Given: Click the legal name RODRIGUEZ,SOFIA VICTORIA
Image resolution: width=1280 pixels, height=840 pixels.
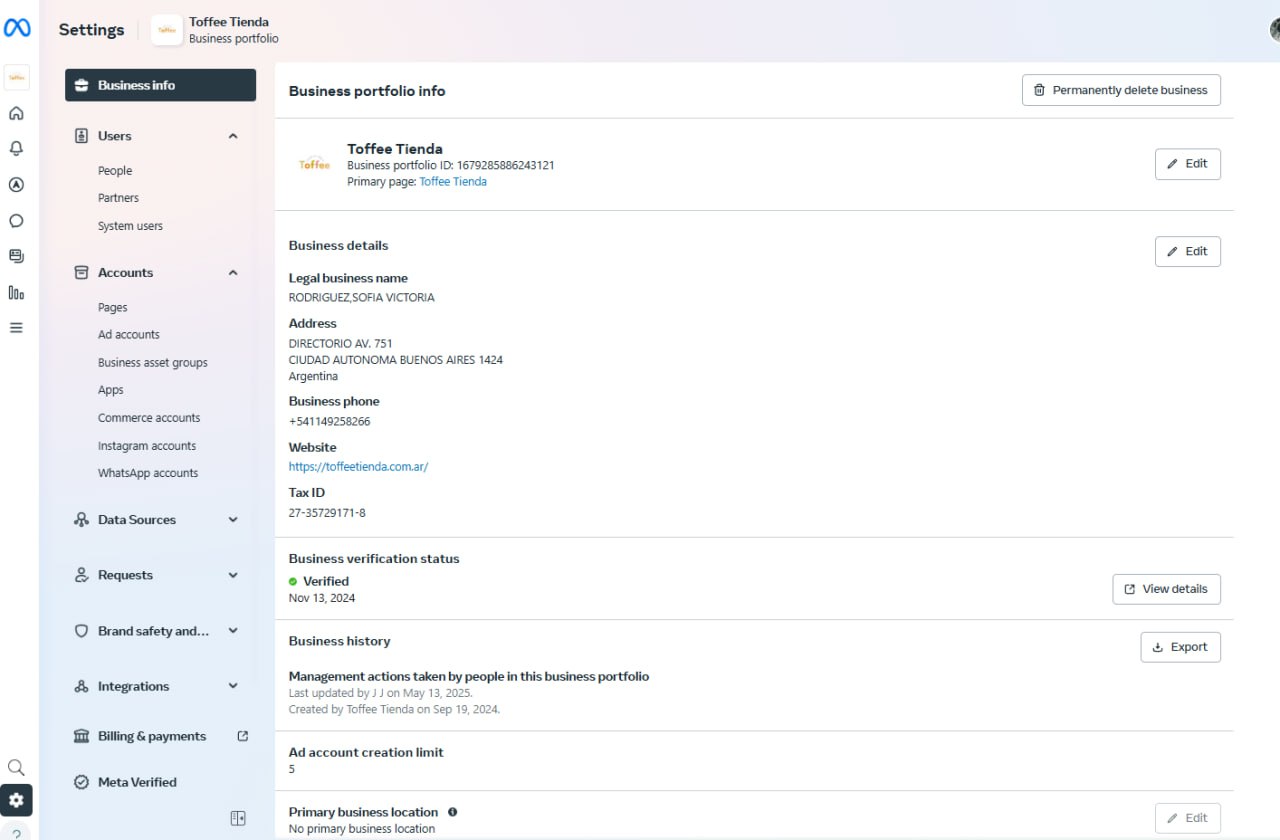Looking at the screenshot, I should coord(362,297).
